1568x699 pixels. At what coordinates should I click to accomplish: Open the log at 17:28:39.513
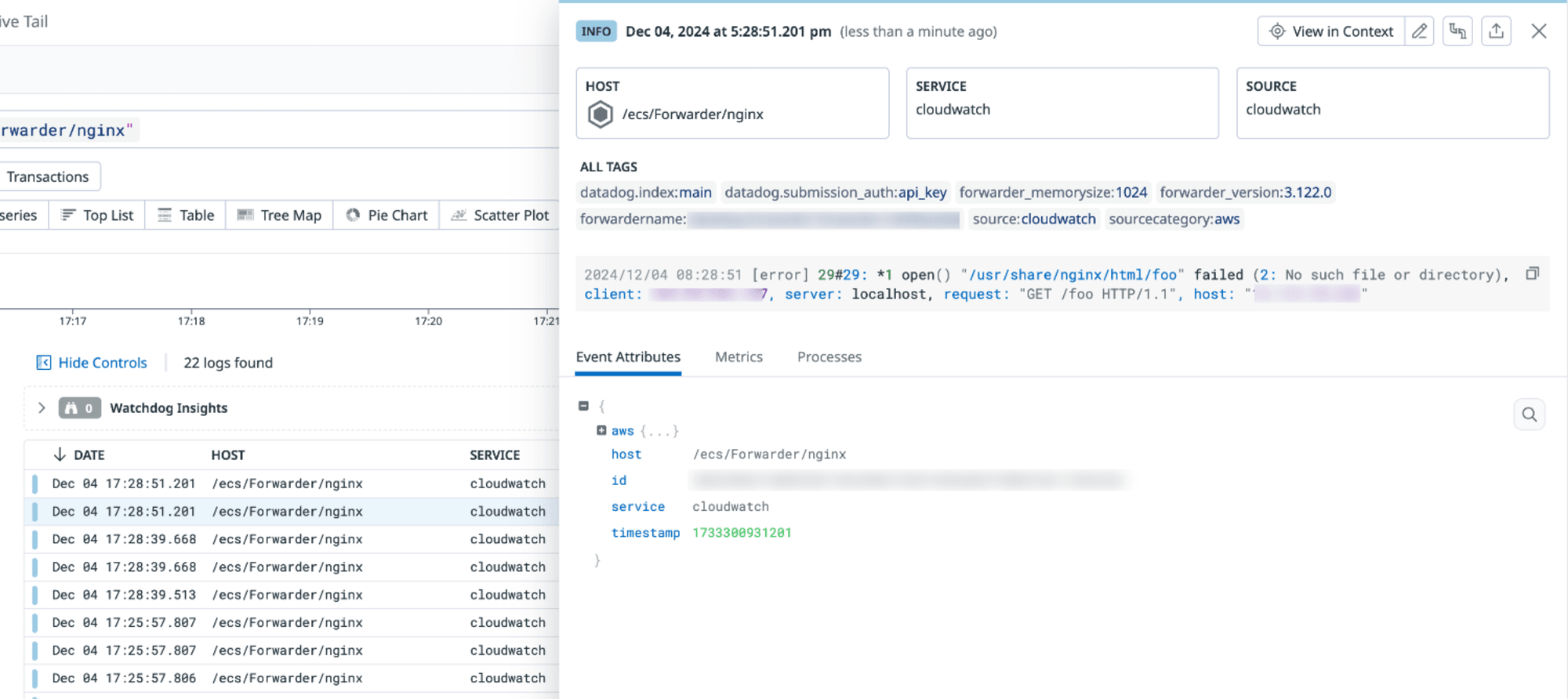tap(292, 595)
